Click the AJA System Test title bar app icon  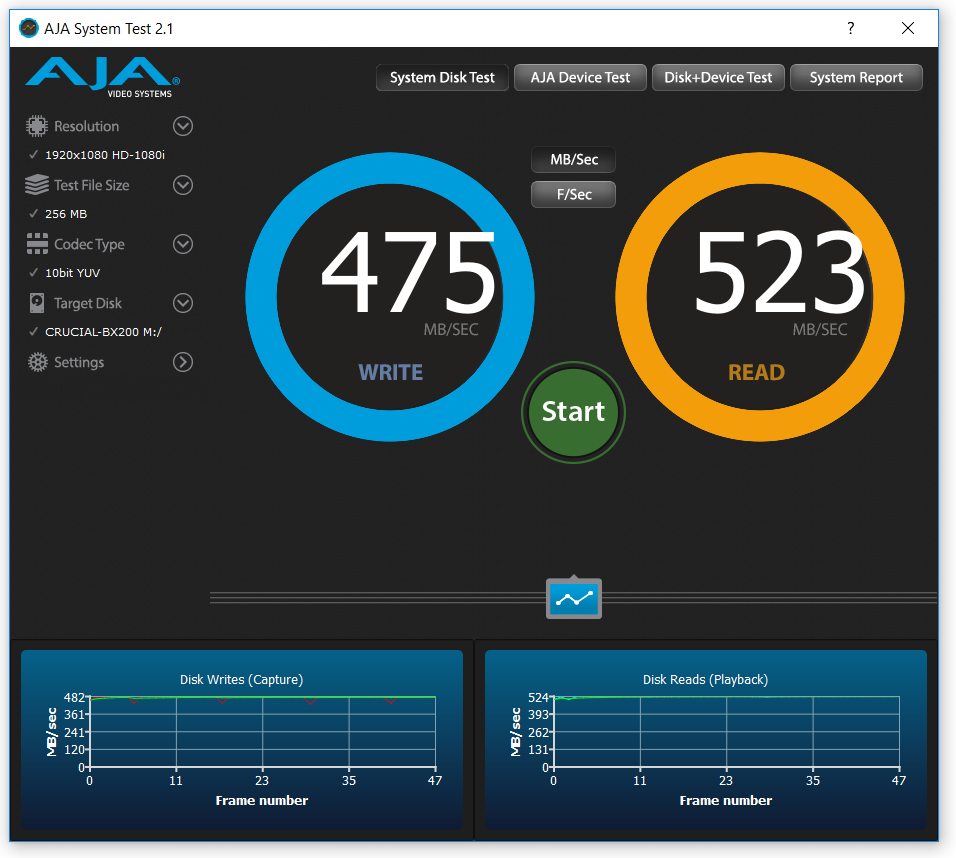[x=29, y=28]
